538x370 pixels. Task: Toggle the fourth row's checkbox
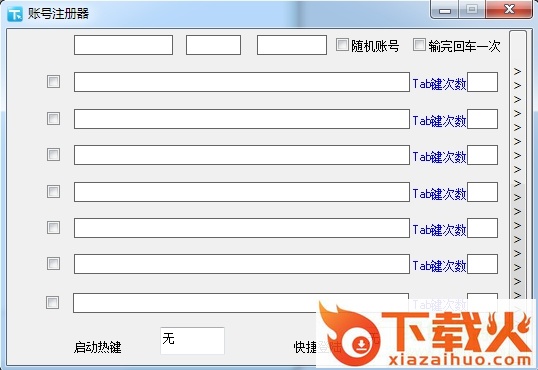pos(53,192)
